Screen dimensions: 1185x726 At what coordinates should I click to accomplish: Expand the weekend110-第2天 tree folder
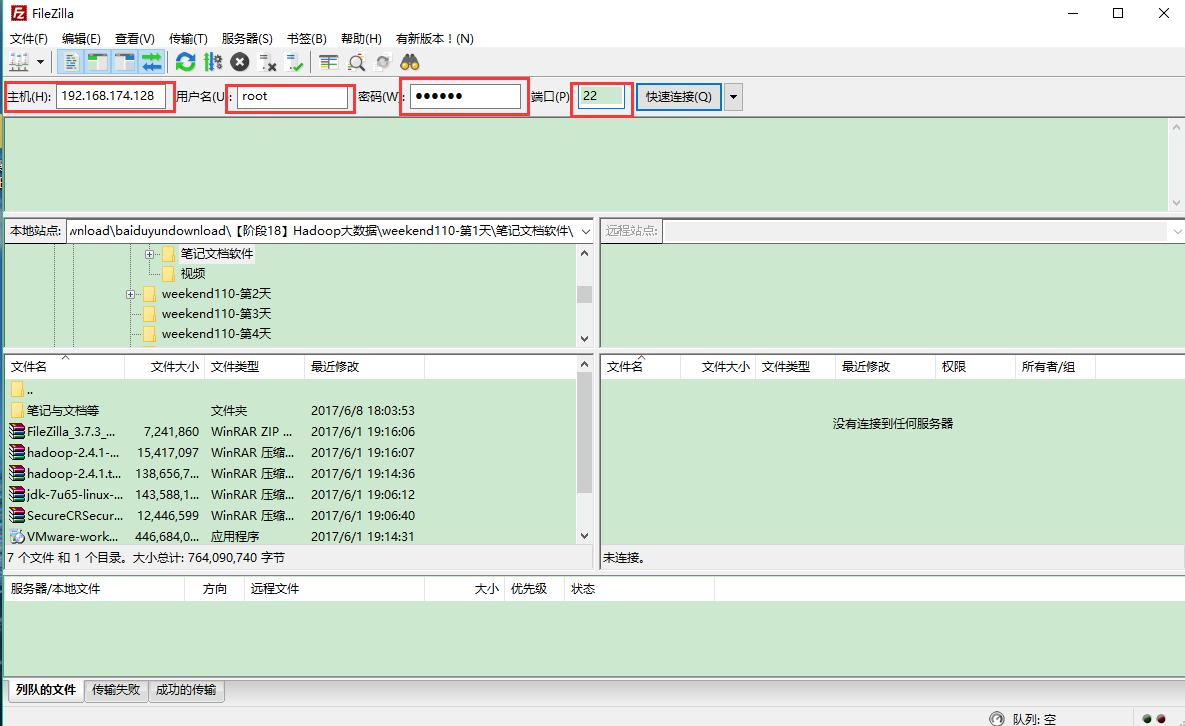tap(130, 294)
